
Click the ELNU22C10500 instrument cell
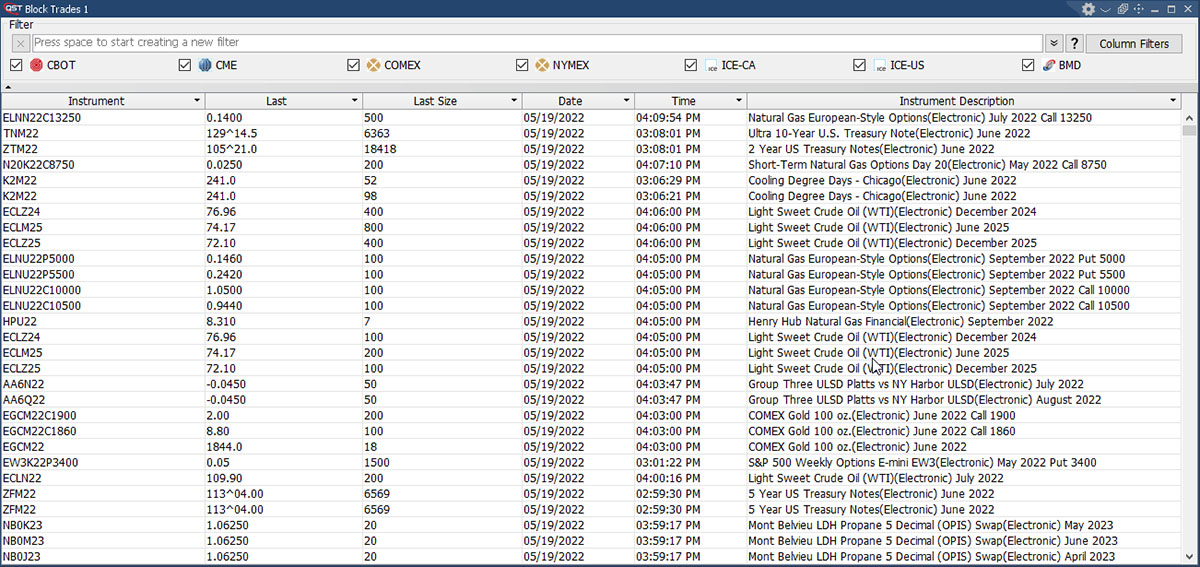103,305
